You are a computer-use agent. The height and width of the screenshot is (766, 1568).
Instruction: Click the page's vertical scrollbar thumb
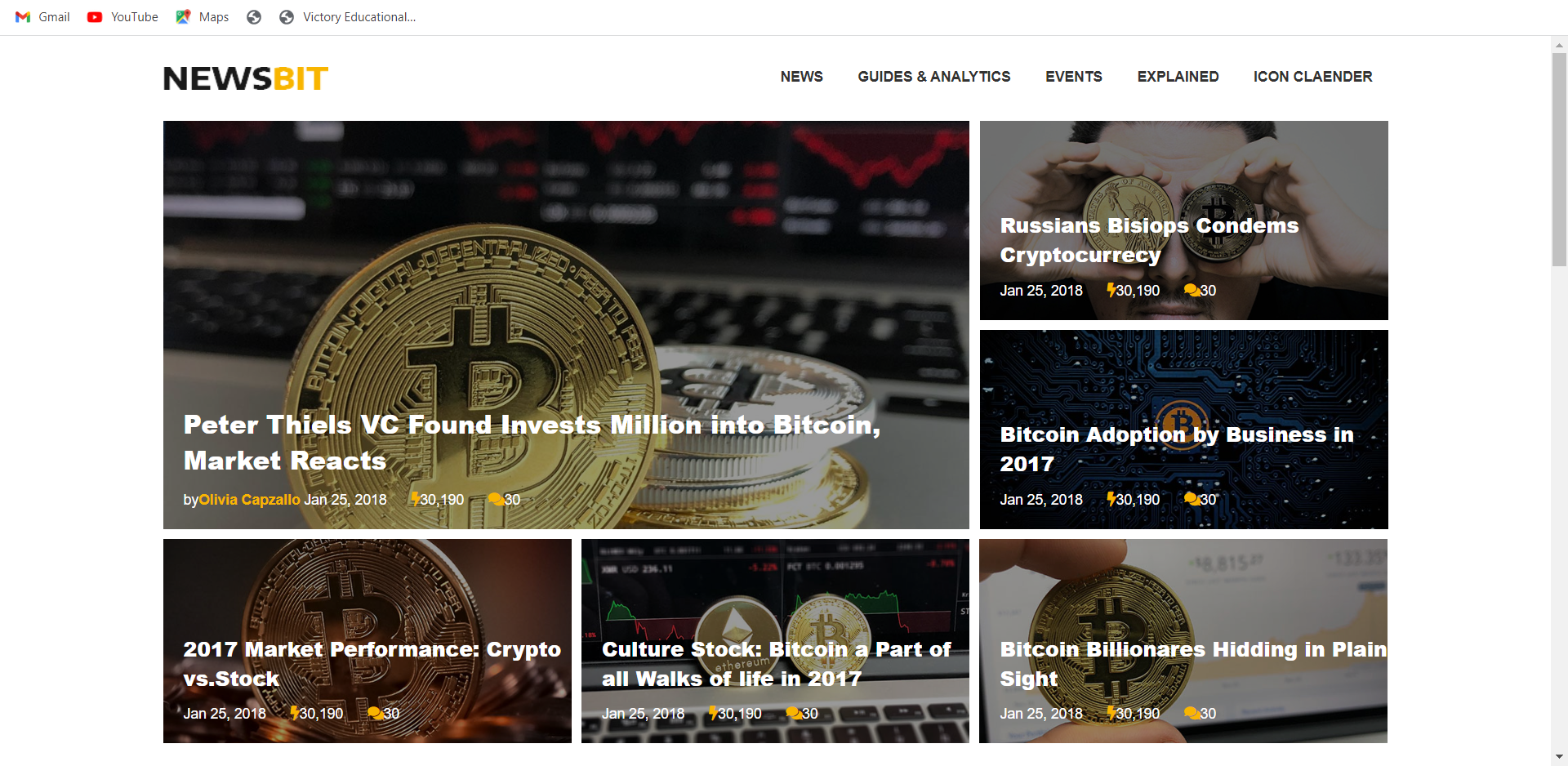1559,159
